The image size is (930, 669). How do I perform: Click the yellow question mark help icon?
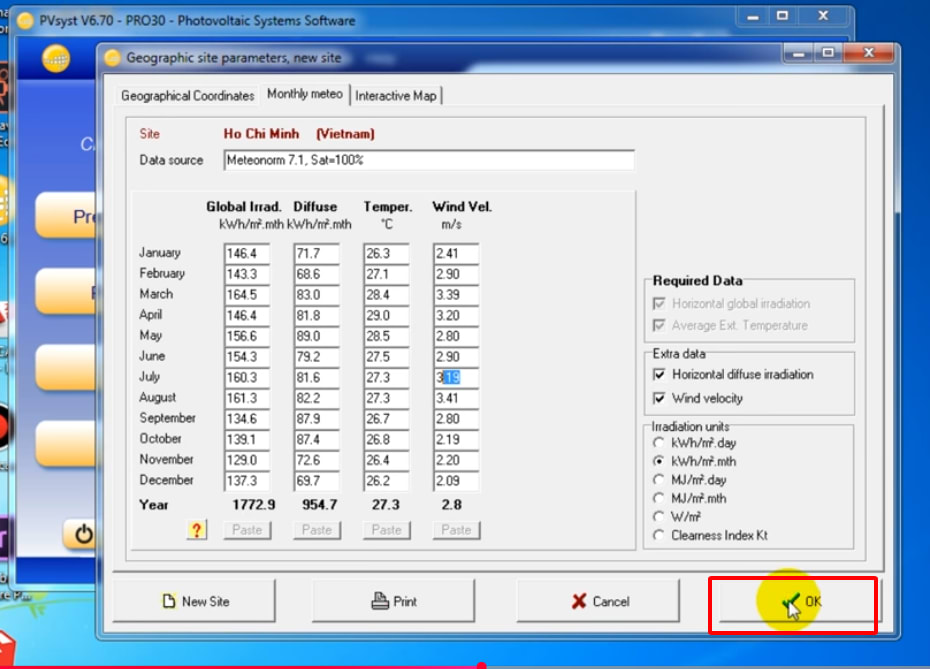tap(196, 530)
